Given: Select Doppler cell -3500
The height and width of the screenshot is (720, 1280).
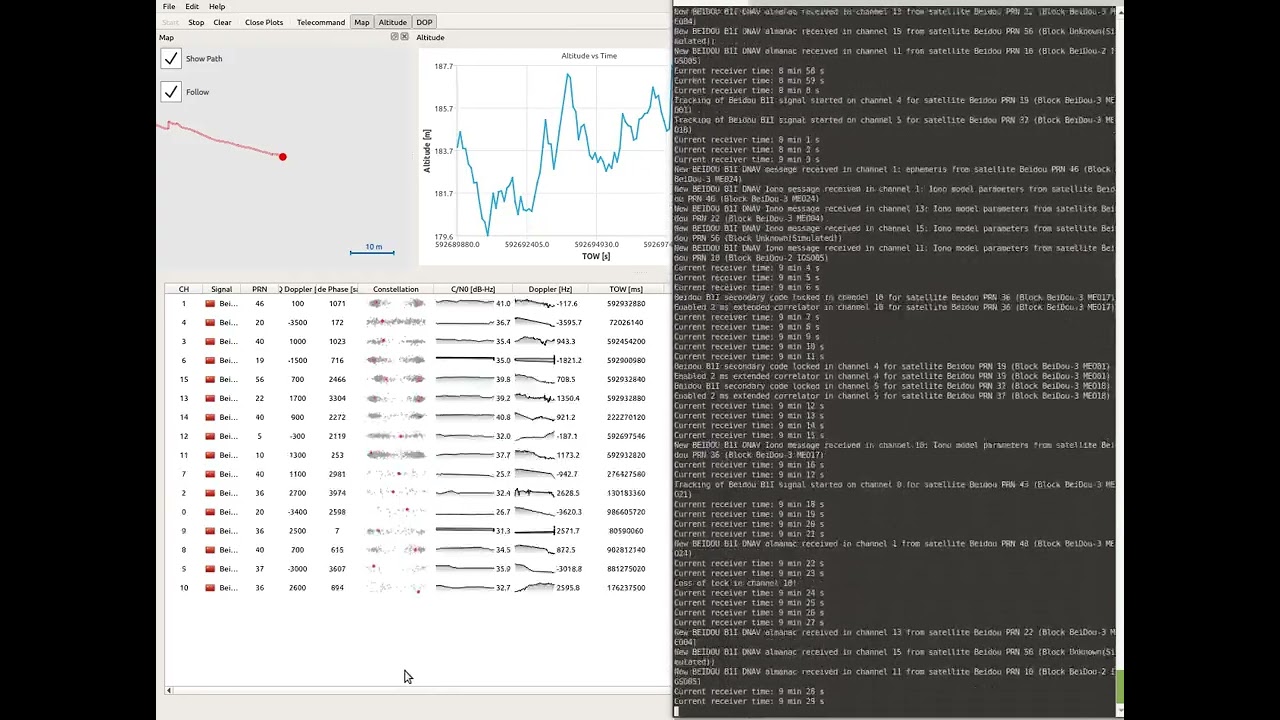Looking at the screenshot, I should (297, 322).
